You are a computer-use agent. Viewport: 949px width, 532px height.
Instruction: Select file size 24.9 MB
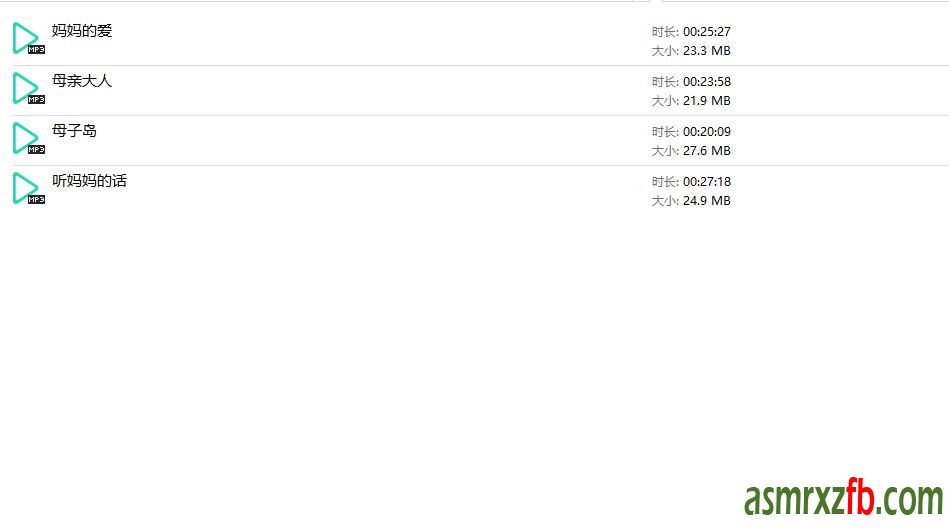tap(706, 201)
